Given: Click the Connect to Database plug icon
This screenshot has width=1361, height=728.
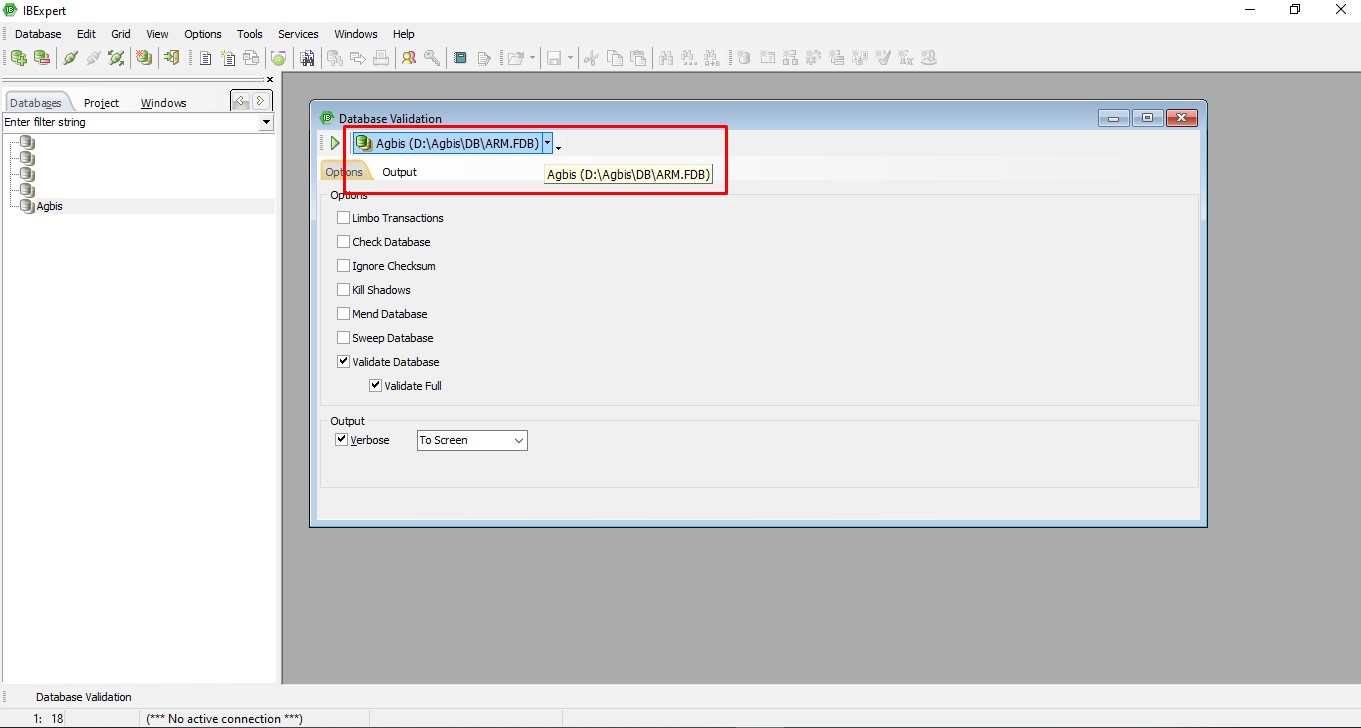Looking at the screenshot, I should click(x=70, y=58).
